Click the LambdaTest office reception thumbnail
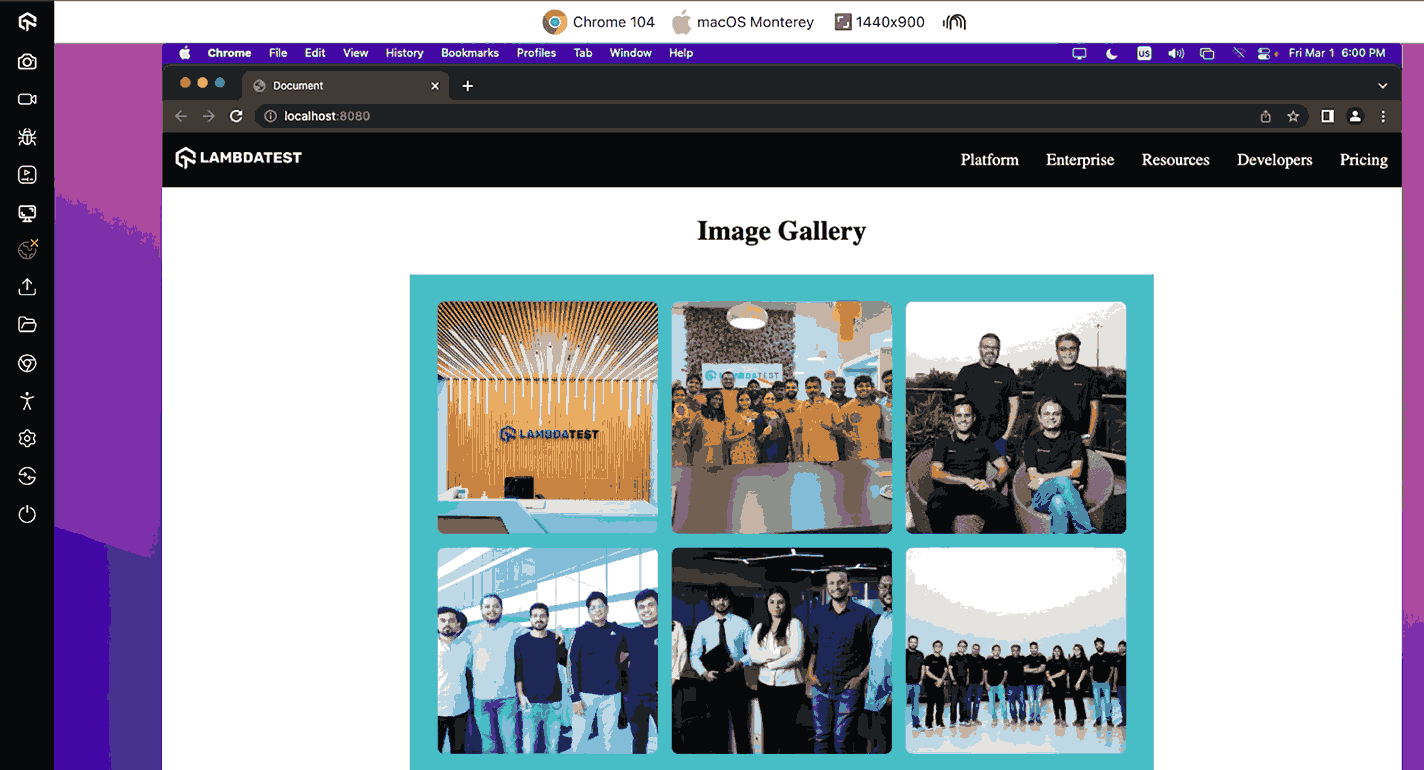The height and width of the screenshot is (770, 1424). (x=547, y=417)
